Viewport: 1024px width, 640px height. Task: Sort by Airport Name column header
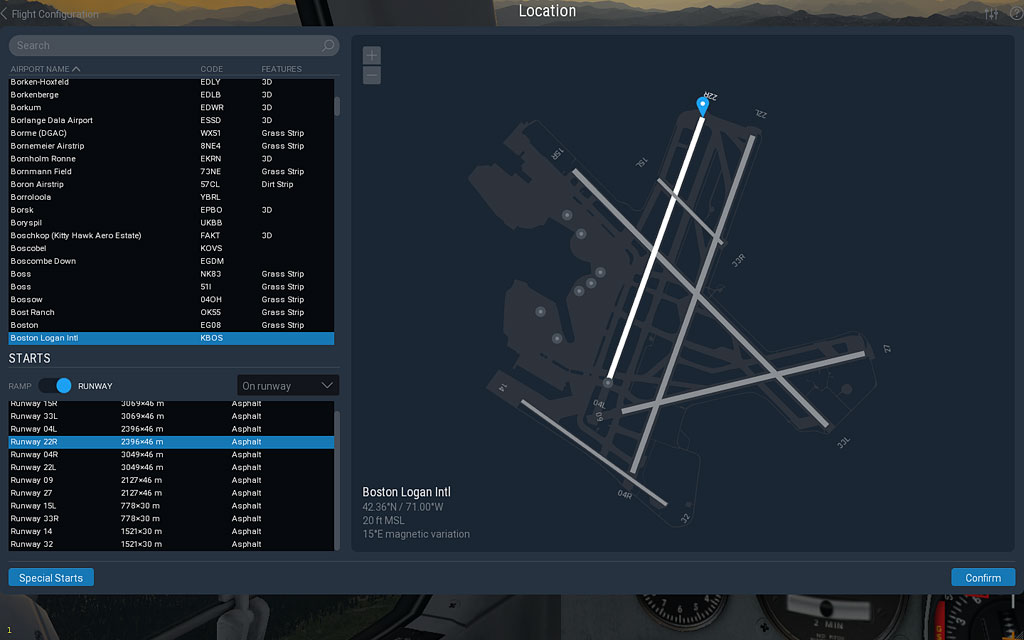click(45, 69)
